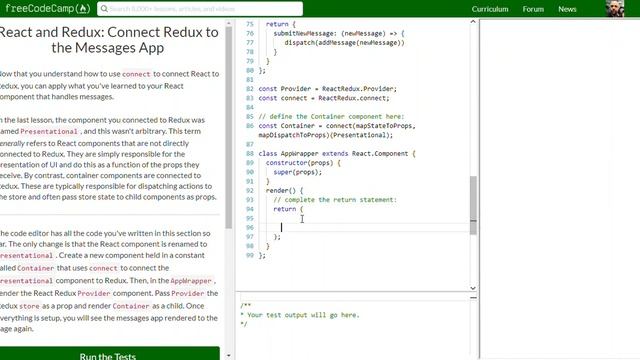
Task: Open the Forum link
Action: 533,9
